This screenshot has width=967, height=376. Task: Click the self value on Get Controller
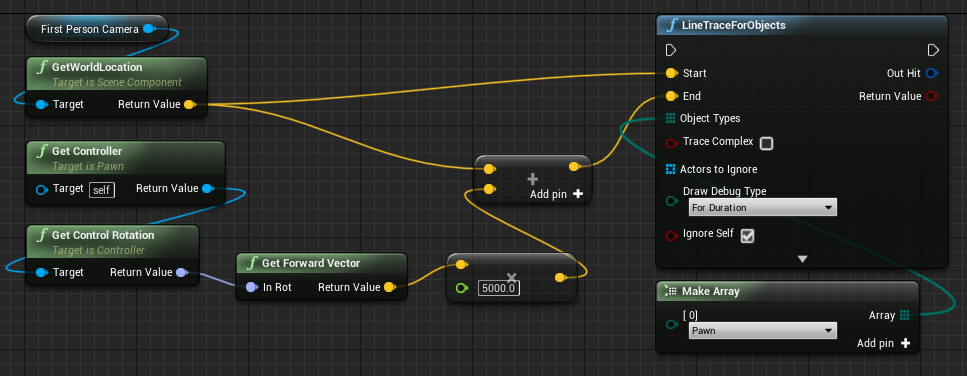pos(102,190)
